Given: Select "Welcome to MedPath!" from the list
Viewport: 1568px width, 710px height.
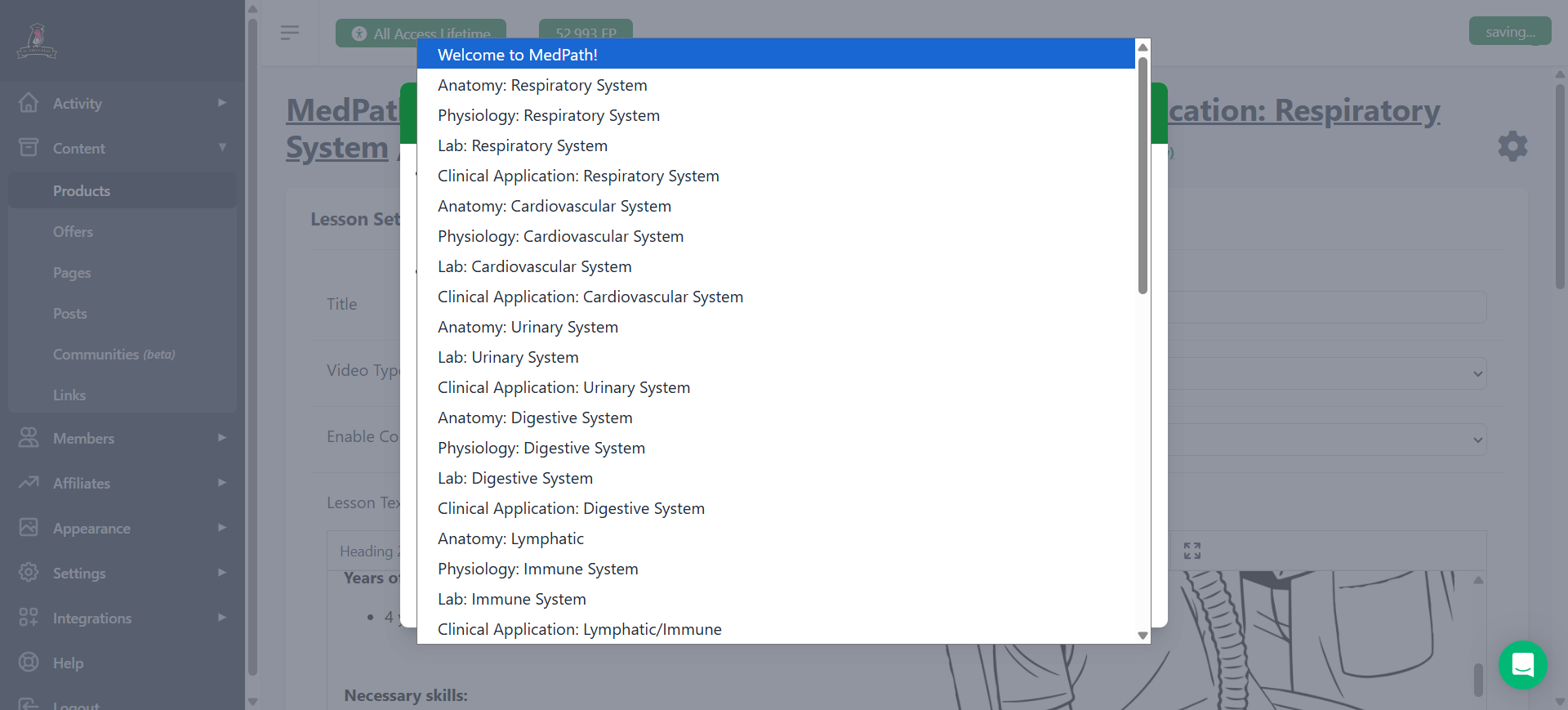Looking at the screenshot, I should tap(518, 55).
